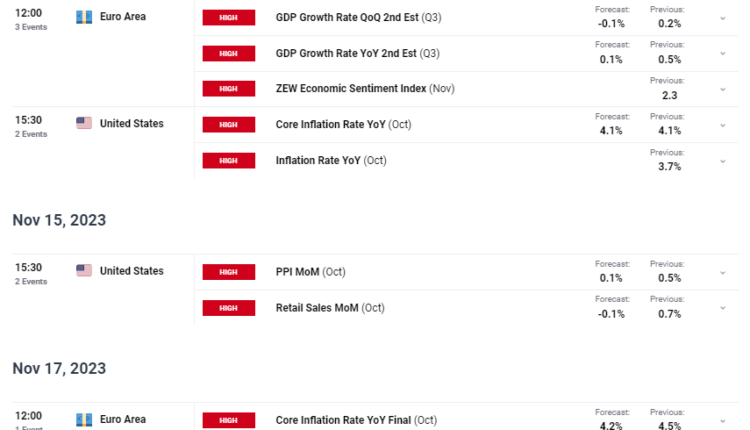Click the HIGH badge for ZEW Economic Sentiment Index

click(228, 89)
